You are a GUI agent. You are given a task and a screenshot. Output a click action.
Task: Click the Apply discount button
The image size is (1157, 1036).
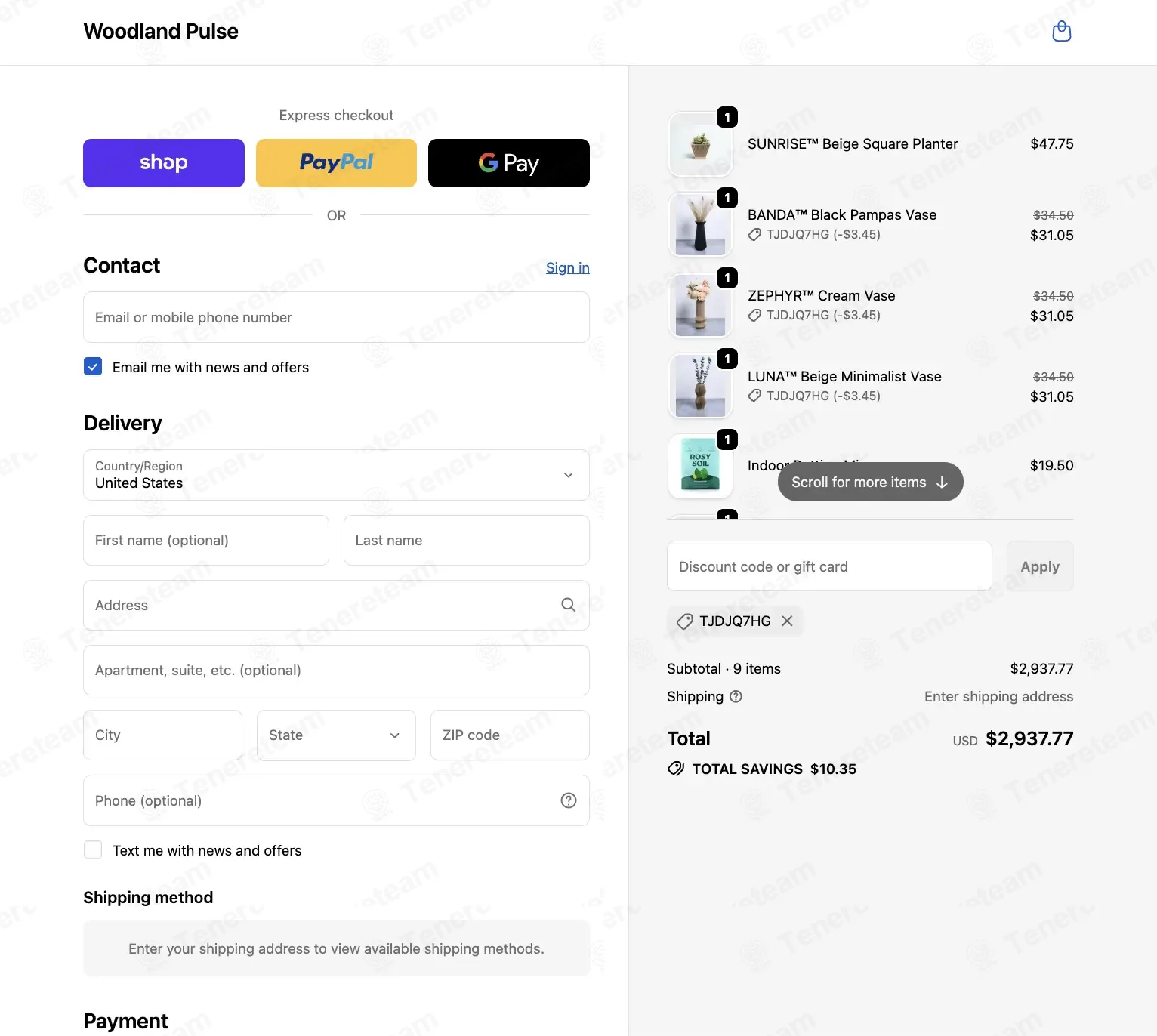point(1040,566)
